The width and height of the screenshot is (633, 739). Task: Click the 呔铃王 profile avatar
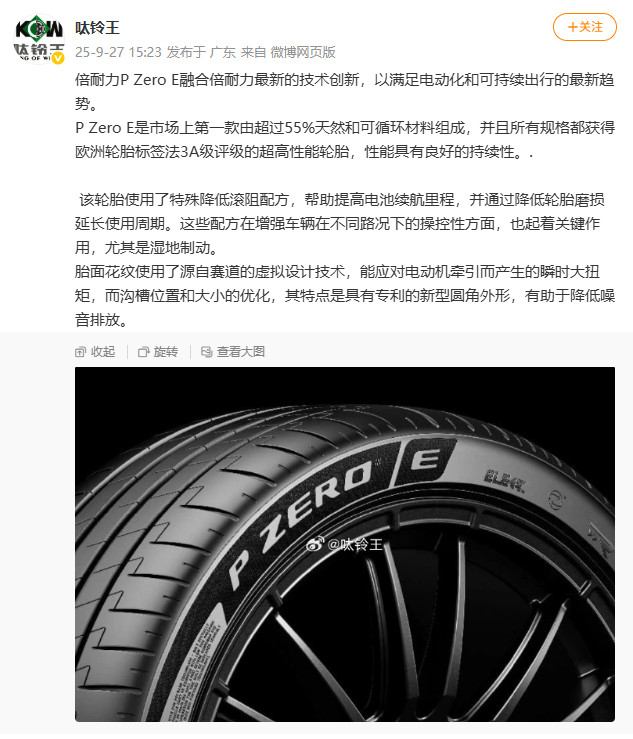(x=38, y=38)
